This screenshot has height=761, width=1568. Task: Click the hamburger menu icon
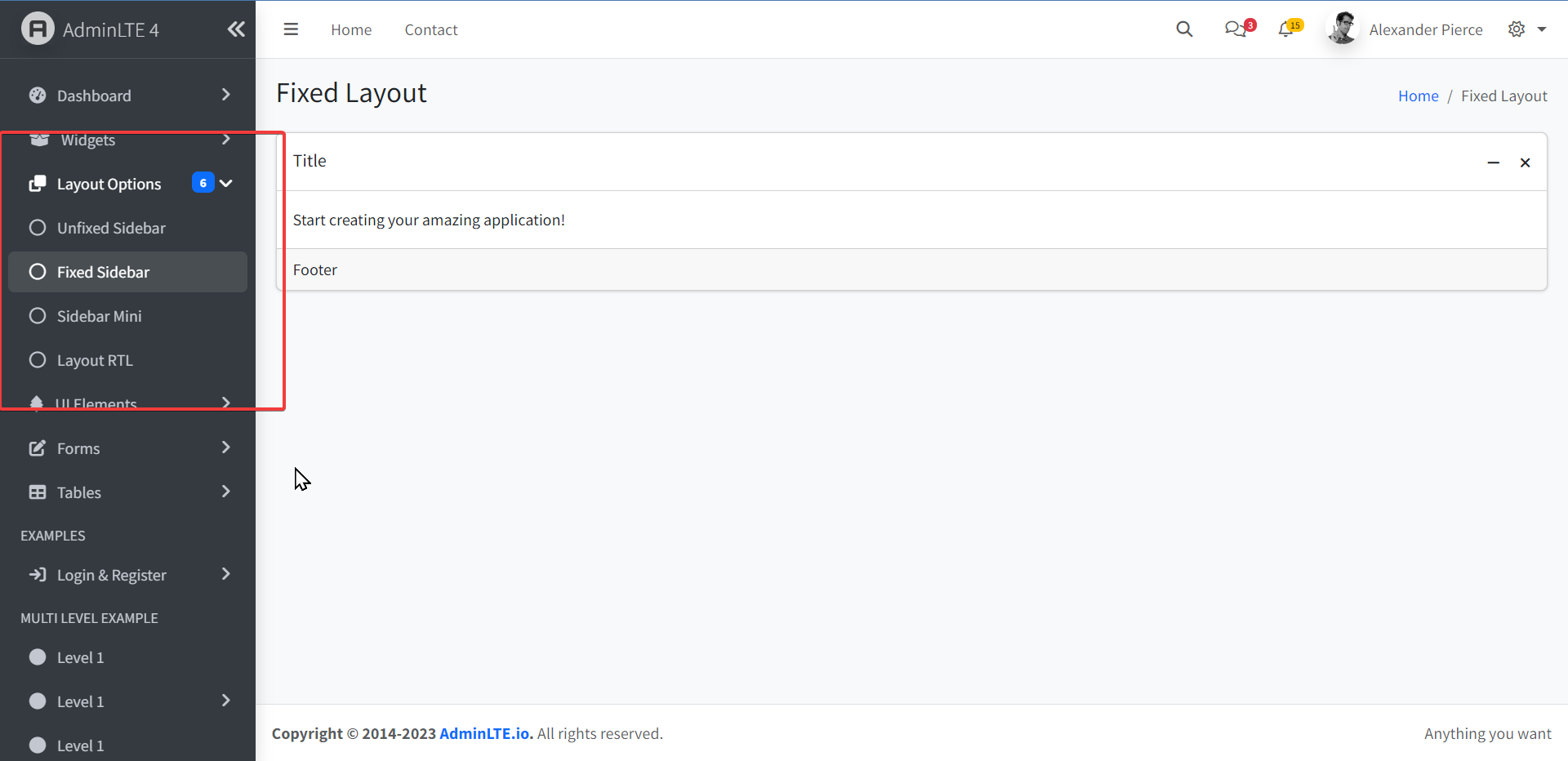(x=291, y=29)
